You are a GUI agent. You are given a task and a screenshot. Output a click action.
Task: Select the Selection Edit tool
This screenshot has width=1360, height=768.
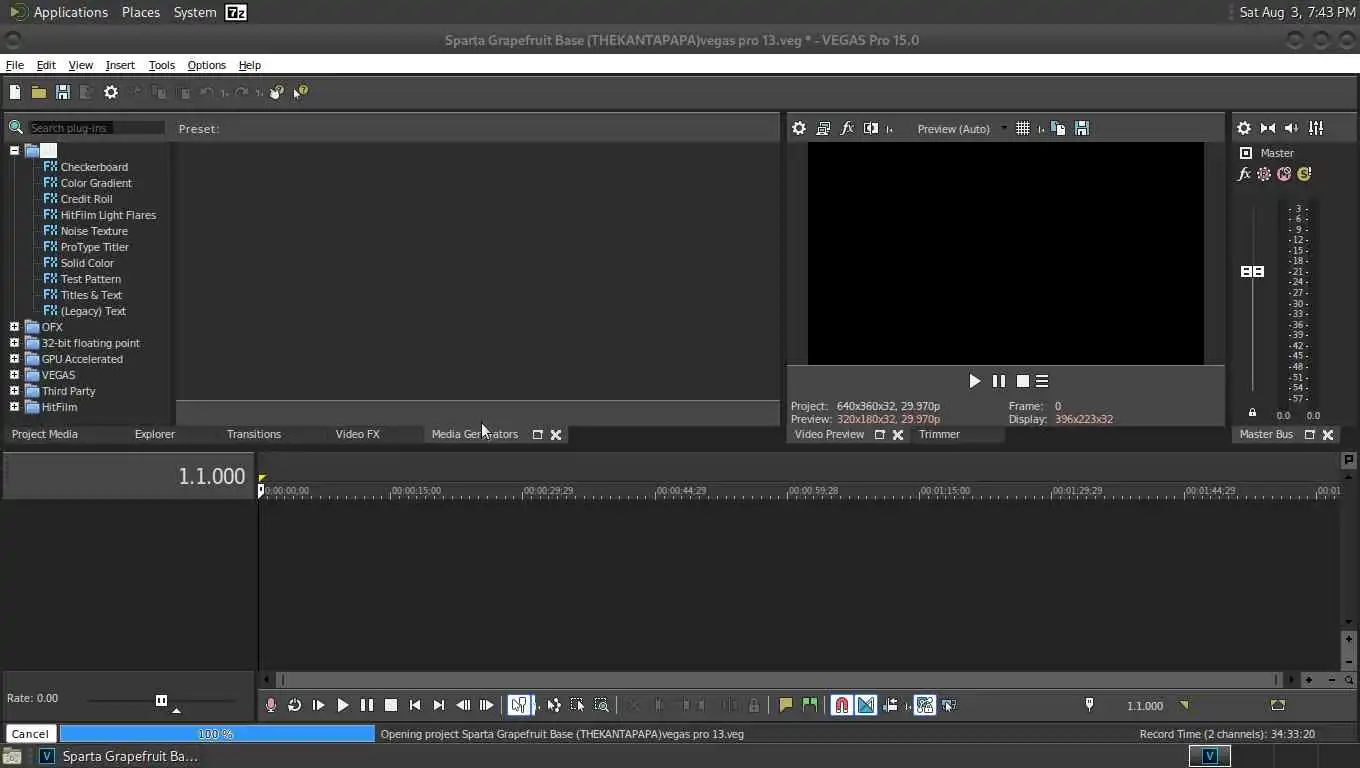coord(578,705)
